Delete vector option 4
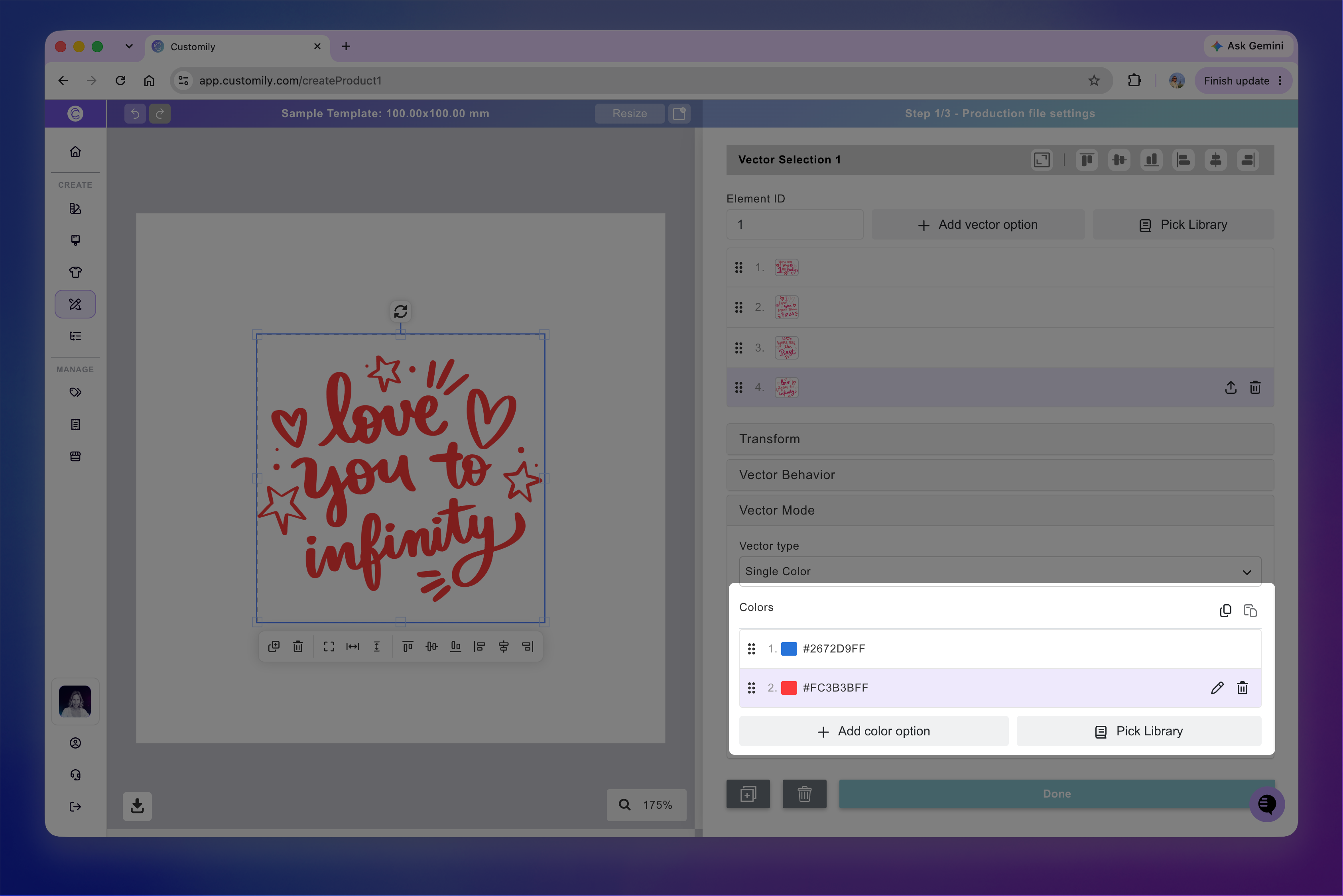 (x=1255, y=387)
